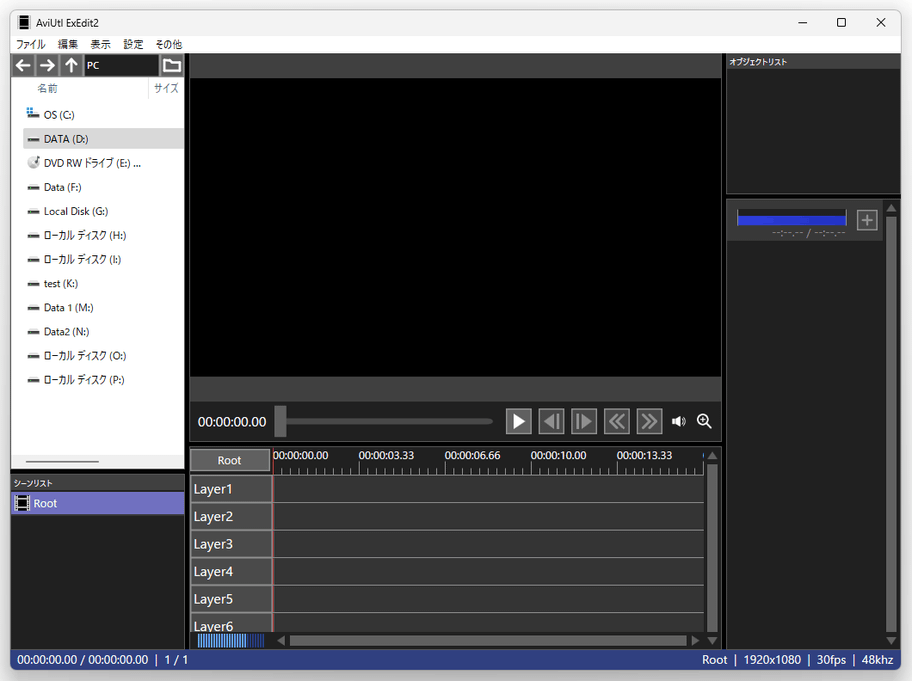This screenshot has width=912, height=681.
Task: Jump forward with the double-right arrows
Action: pyautogui.click(x=649, y=421)
